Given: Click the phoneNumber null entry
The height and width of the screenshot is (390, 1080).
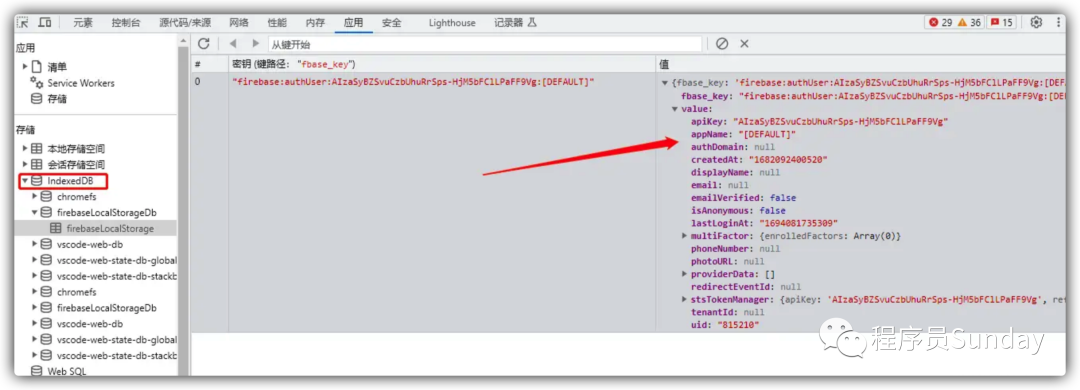Looking at the screenshot, I should coord(735,248).
